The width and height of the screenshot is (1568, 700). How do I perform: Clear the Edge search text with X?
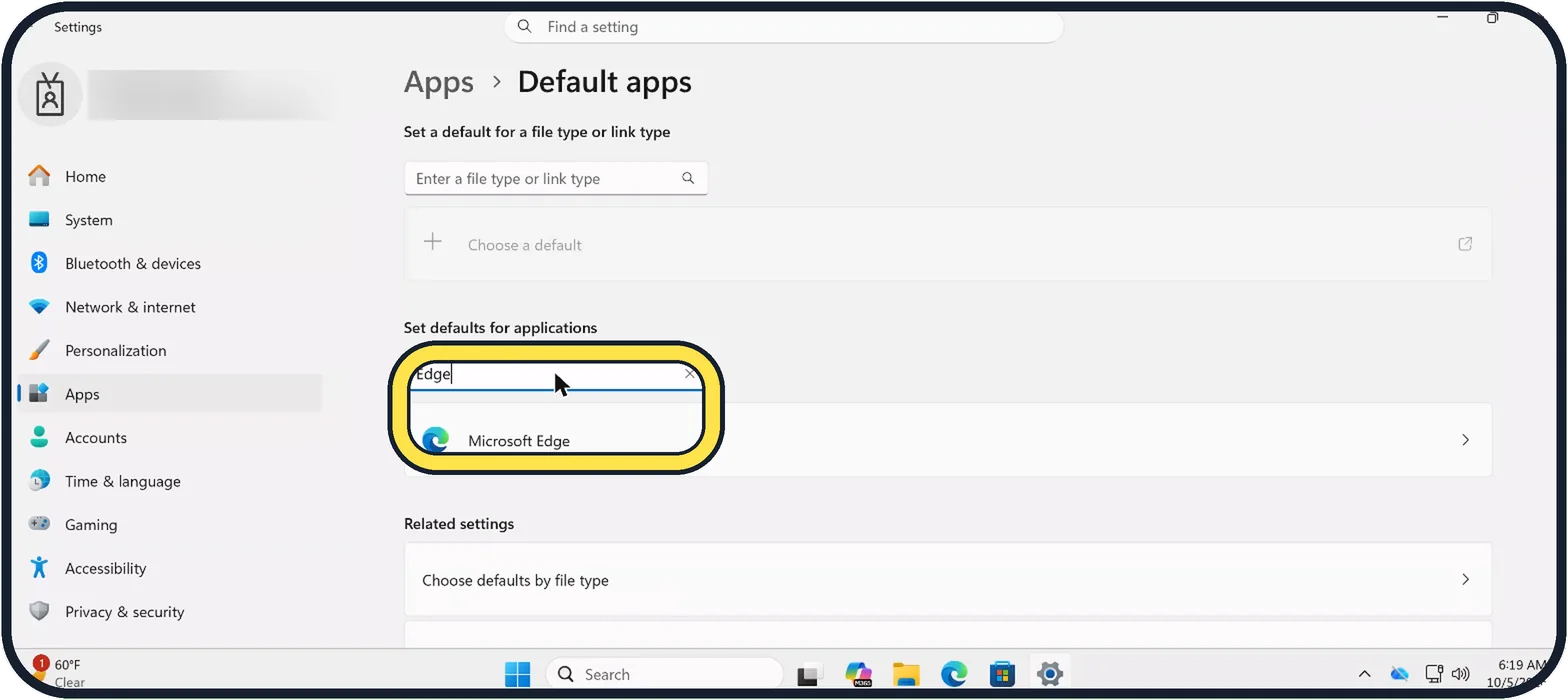pyautogui.click(x=690, y=374)
